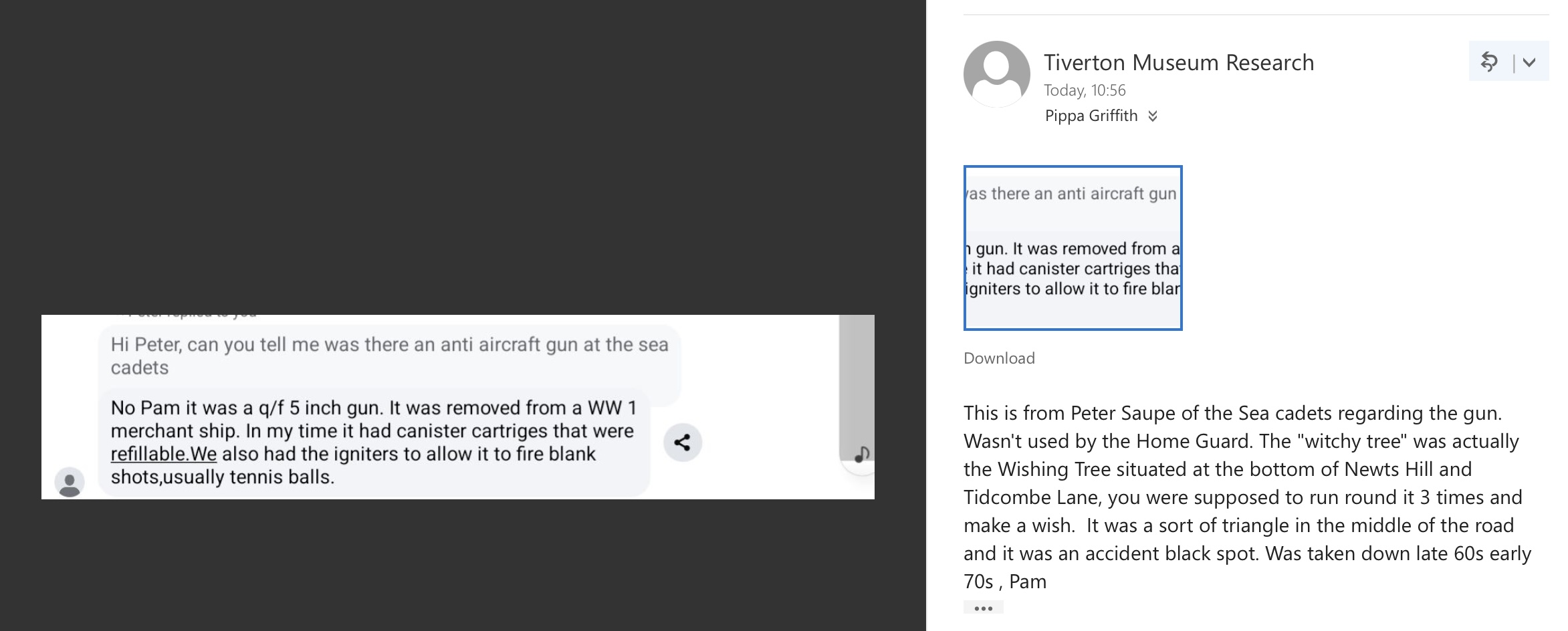Open the reply options dropdown chevron
Image resolution: width=1568 pixels, height=631 pixels.
pyautogui.click(x=1529, y=62)
